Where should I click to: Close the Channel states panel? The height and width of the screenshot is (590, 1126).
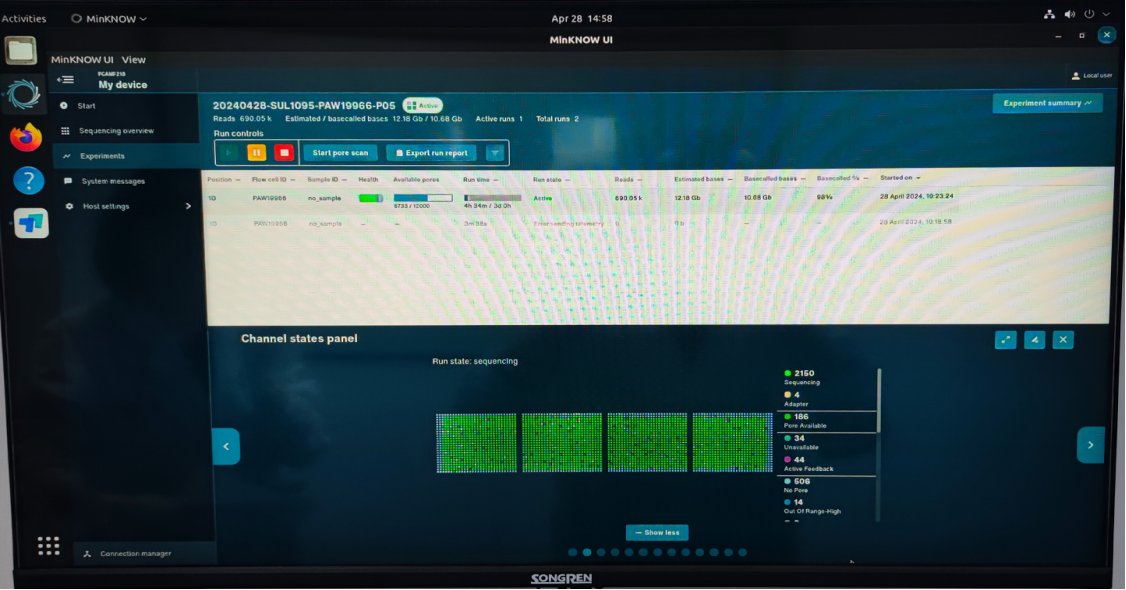(1063, 340)
